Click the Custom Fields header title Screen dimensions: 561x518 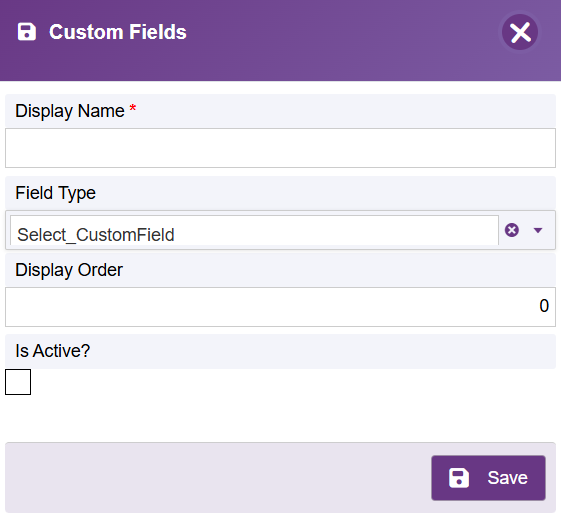coord(118,32)
